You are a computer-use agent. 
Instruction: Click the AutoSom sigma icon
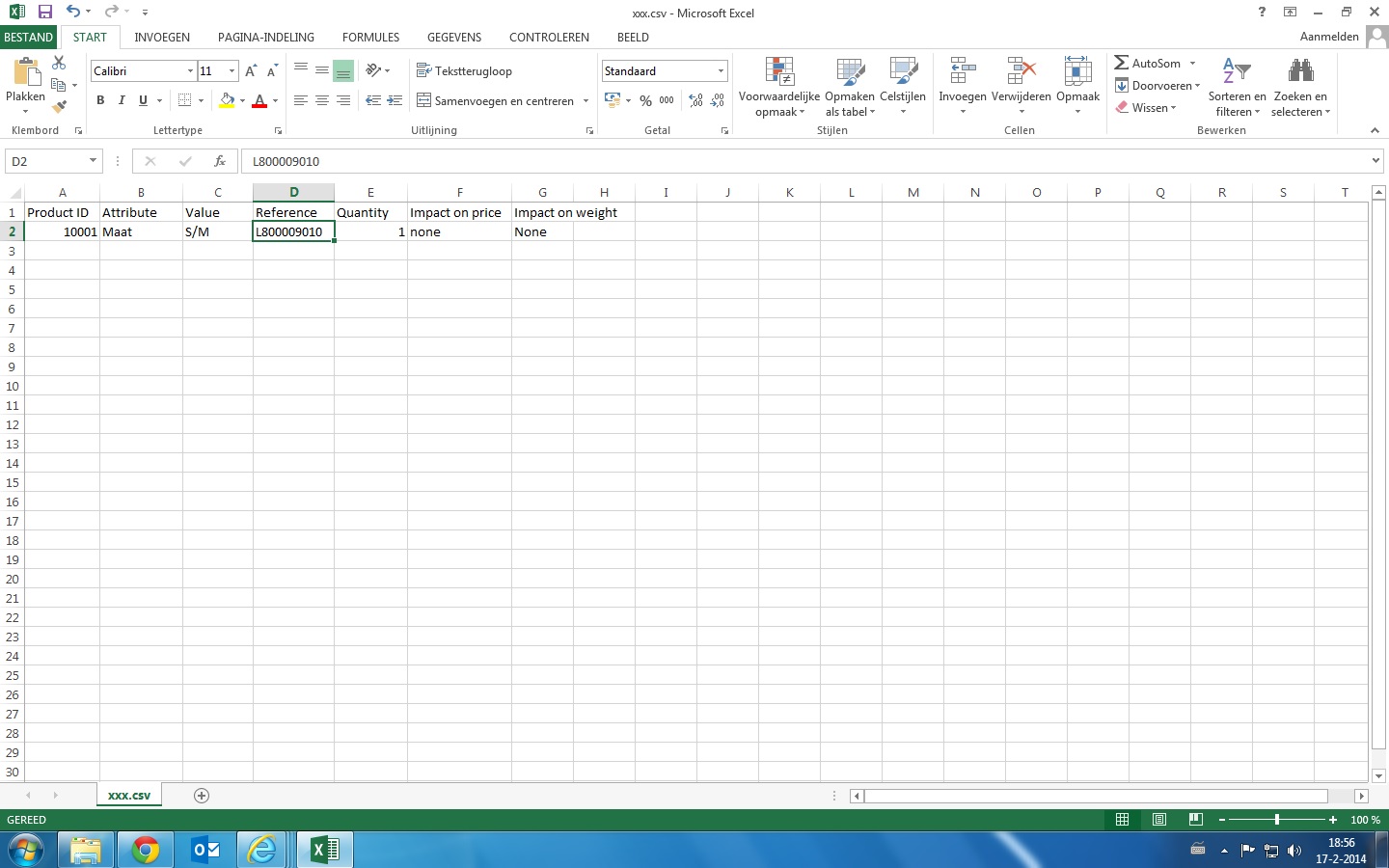tap(1121, 63)
